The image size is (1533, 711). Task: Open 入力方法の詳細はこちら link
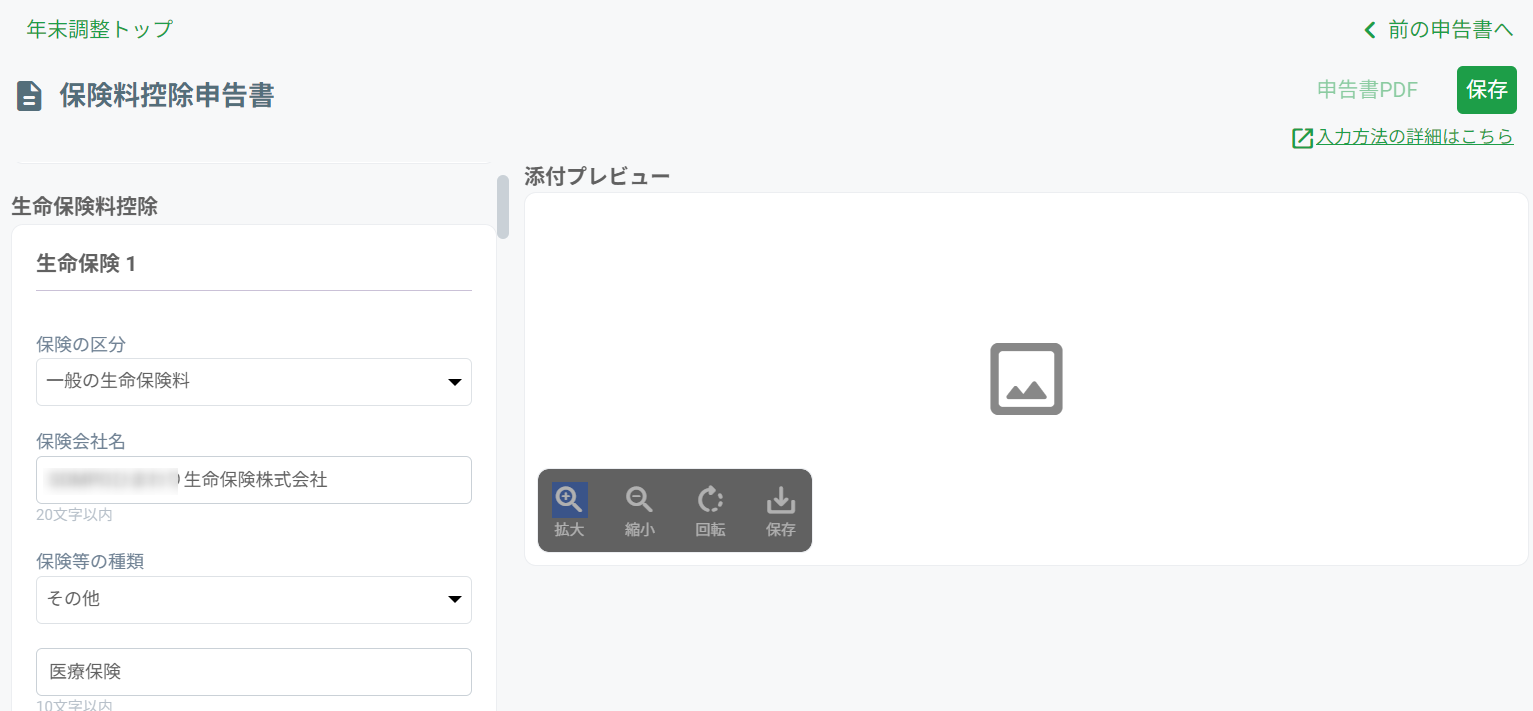(1414, 137)
